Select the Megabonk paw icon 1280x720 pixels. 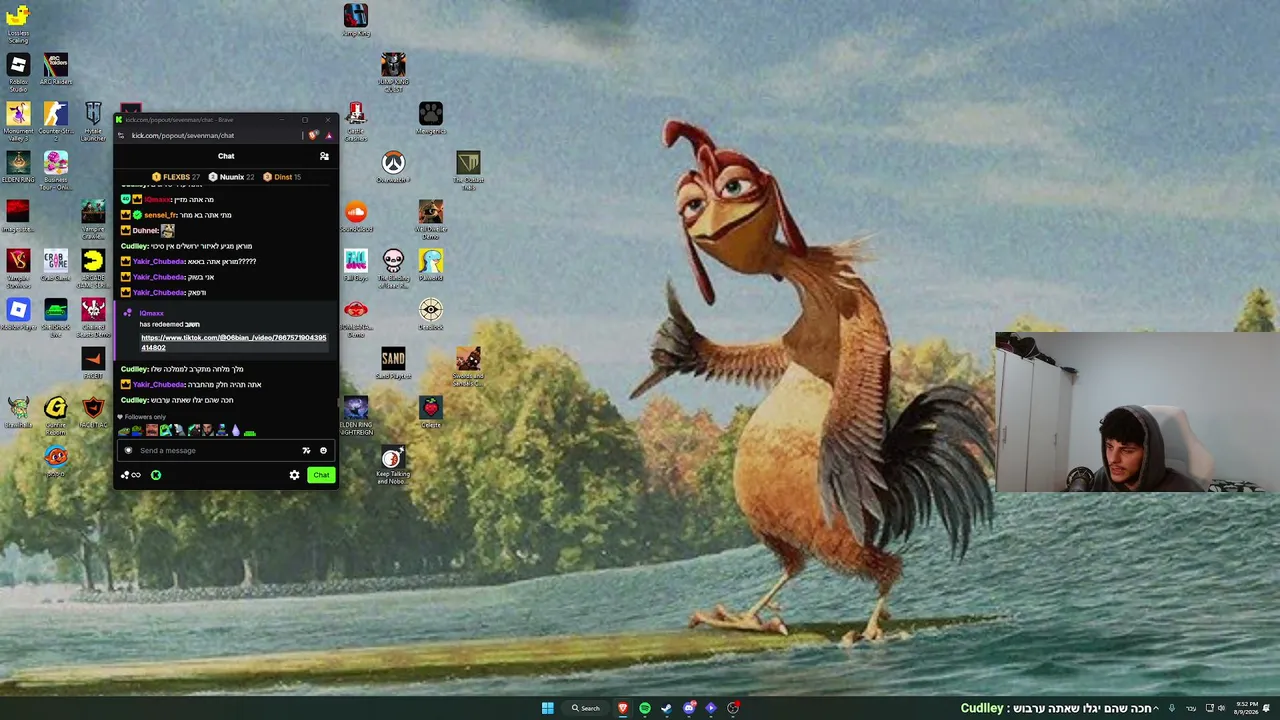431,119
